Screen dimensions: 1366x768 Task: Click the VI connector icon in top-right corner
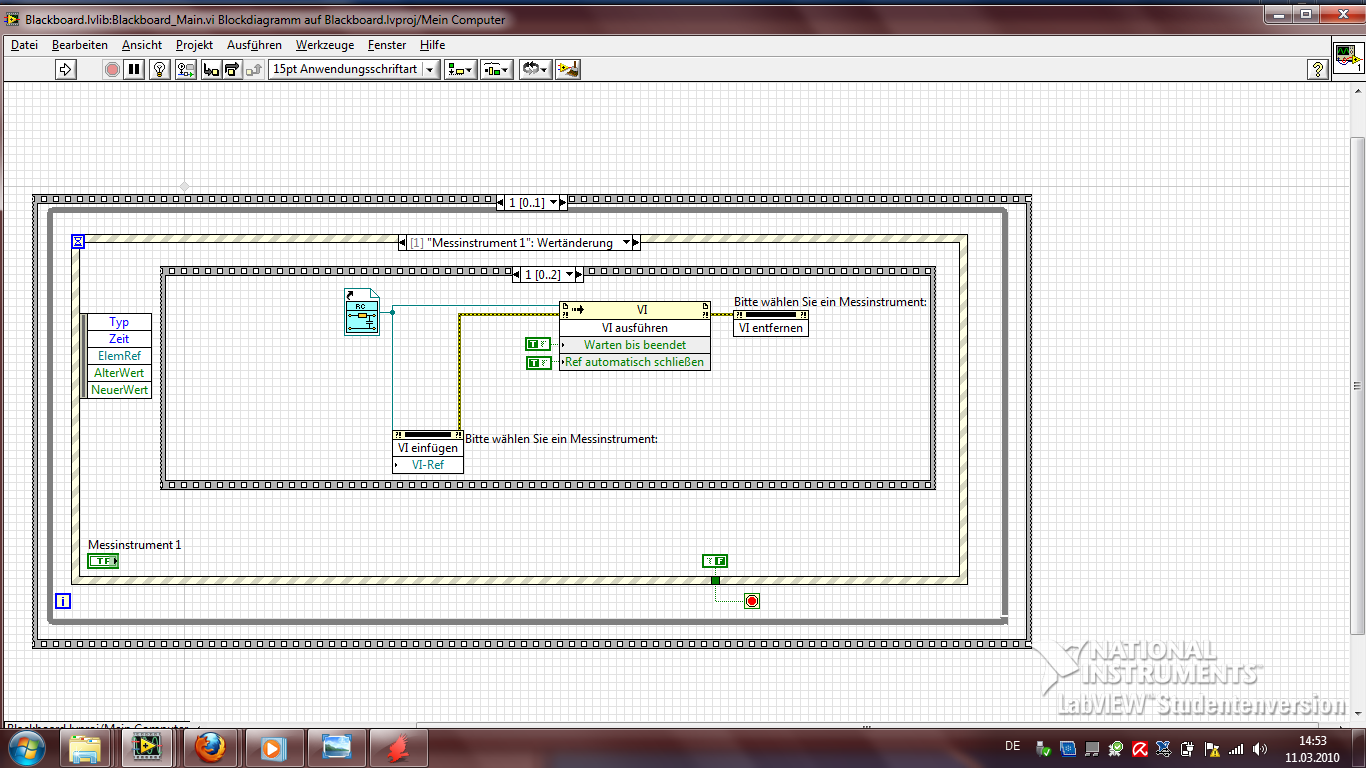[1348, 59]
